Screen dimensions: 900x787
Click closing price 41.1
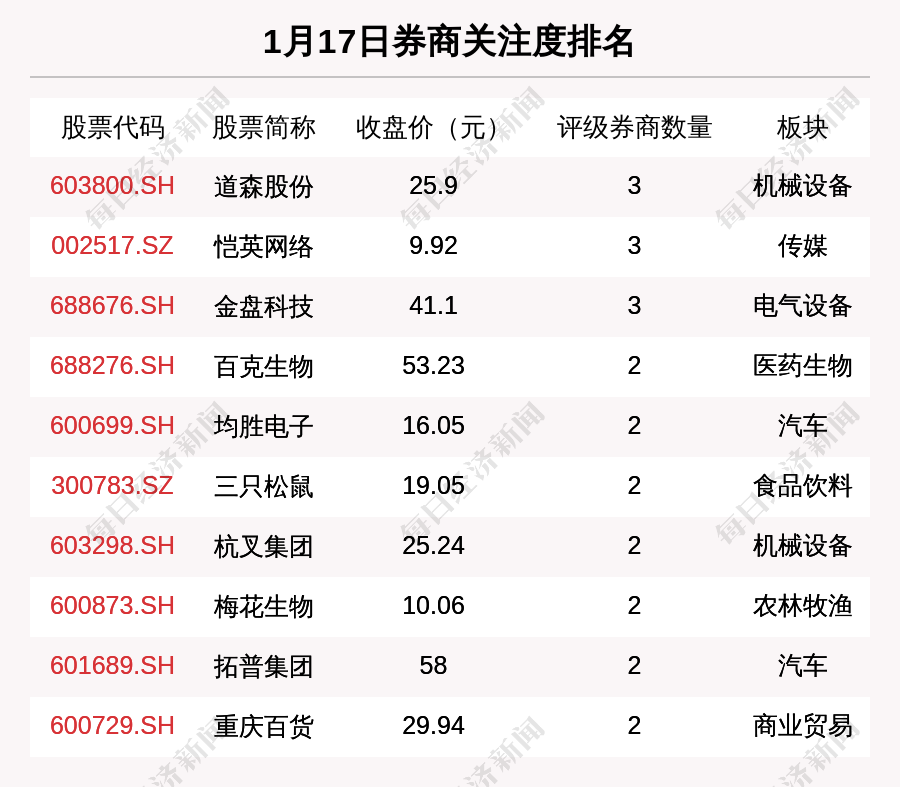(433, 305)
